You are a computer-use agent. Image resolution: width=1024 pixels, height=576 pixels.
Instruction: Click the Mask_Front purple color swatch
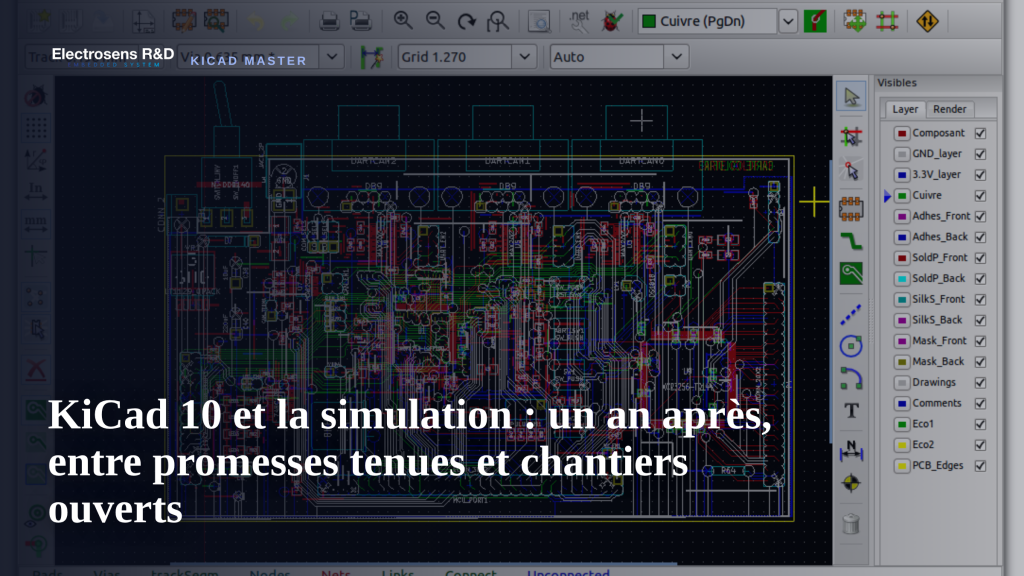[902, 341]
